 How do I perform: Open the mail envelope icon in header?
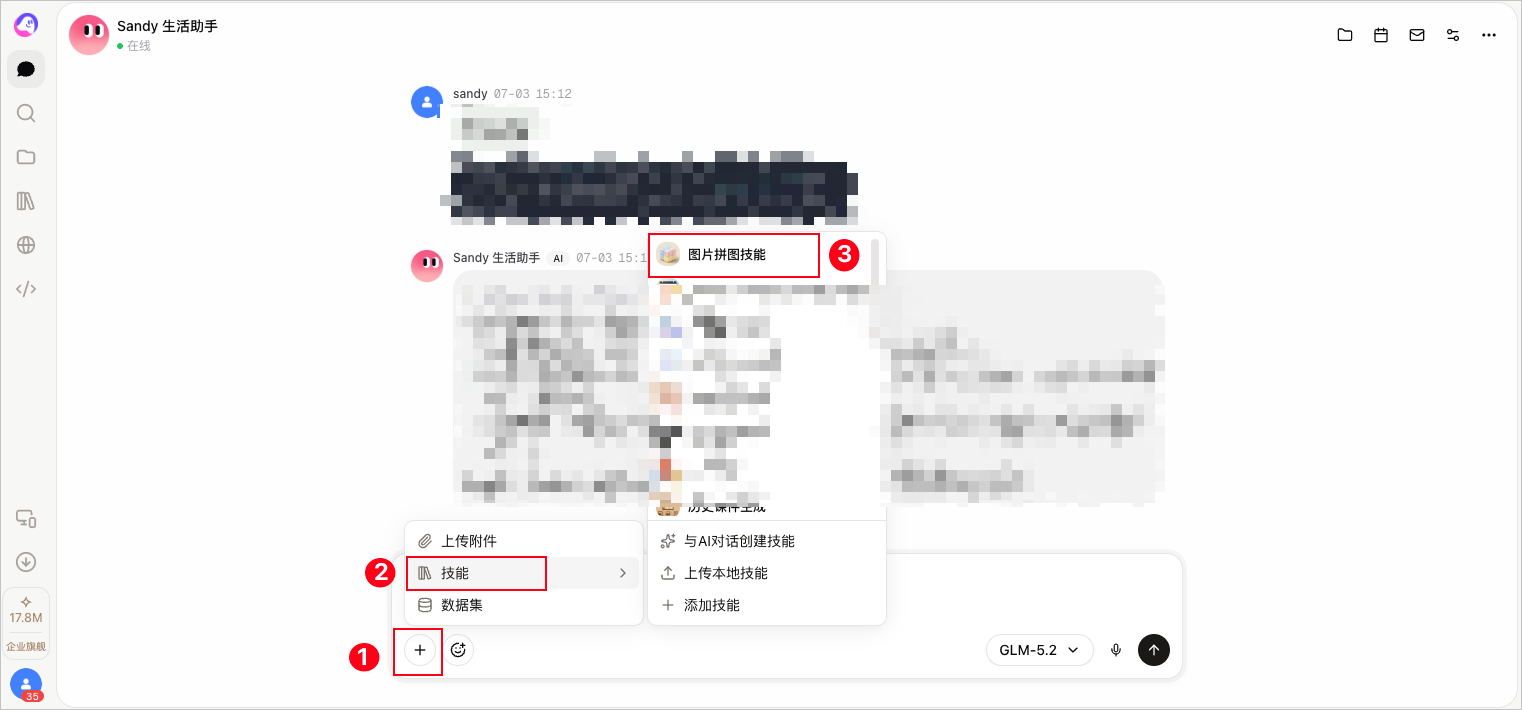pos(1417,35)
